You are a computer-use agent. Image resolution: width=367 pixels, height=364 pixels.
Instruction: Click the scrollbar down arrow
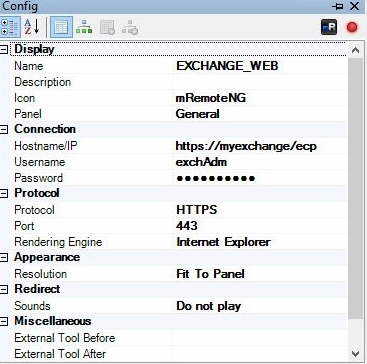pyautogui.click(x=355, y=354)
